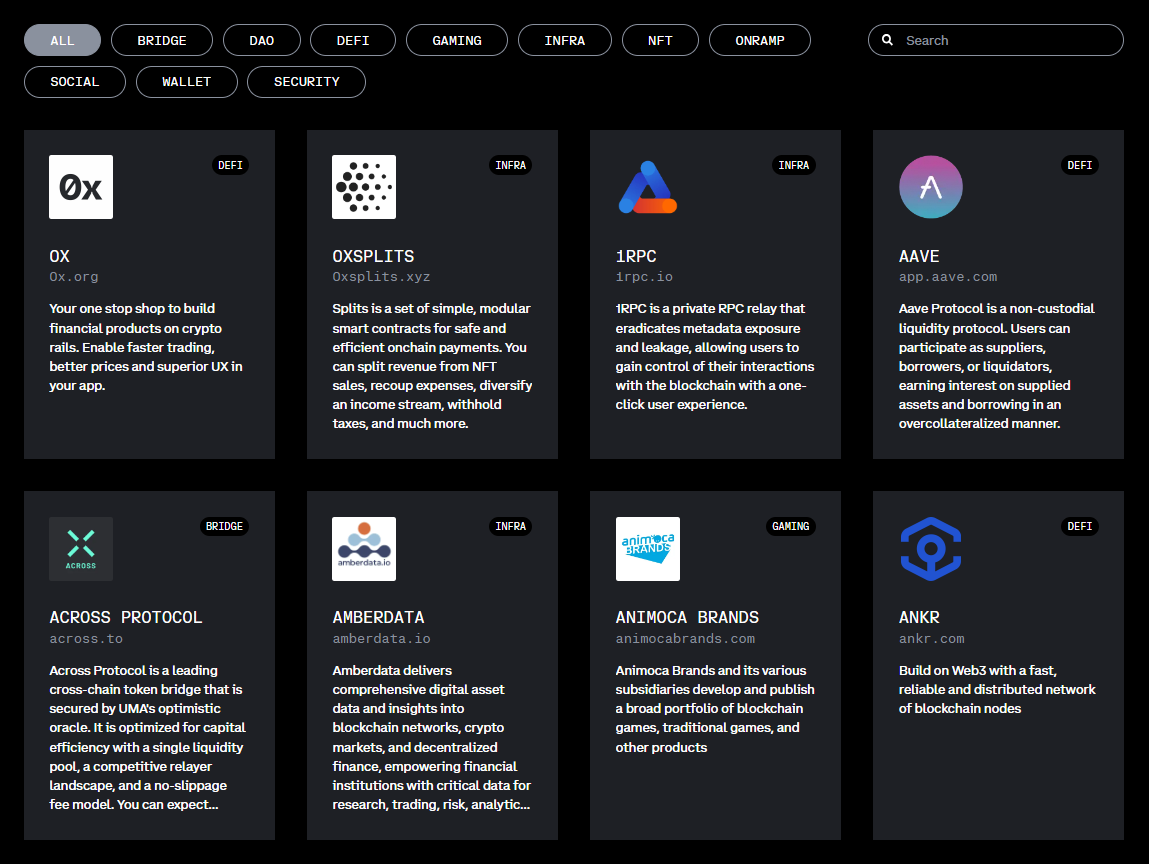Open the ANKR card title
This screenshot has height=864, width=1149.
(x=919, y=617)
